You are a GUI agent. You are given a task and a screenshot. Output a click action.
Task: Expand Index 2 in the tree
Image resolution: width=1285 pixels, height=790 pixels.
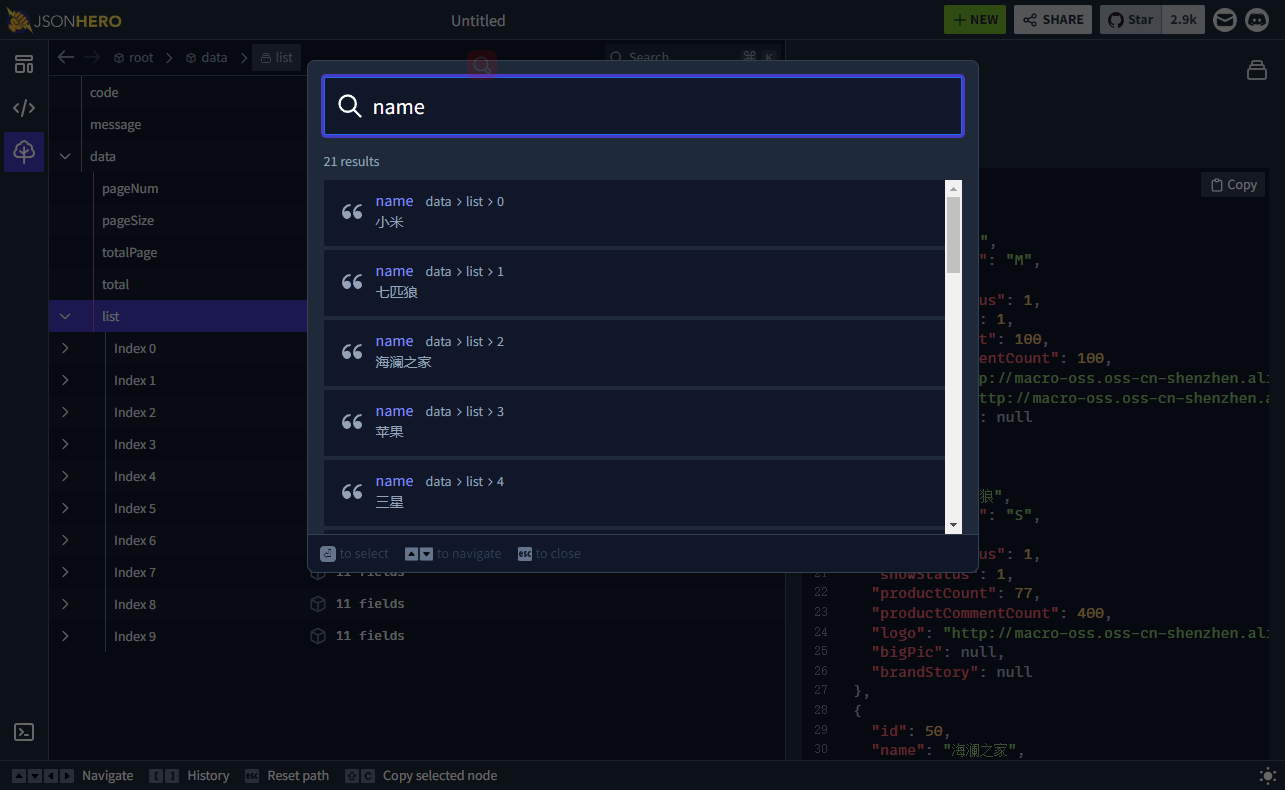65,412
